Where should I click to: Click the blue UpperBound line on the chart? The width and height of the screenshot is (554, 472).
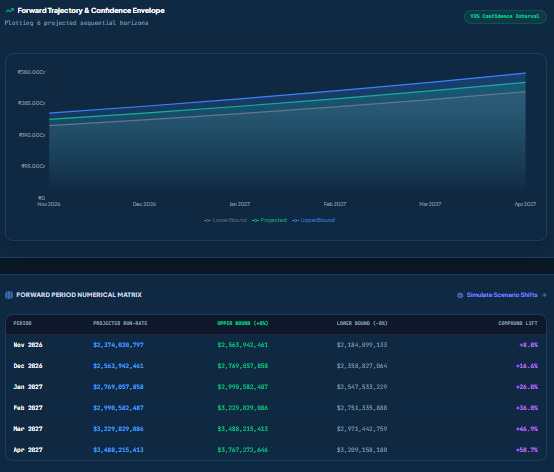[287, 95]
